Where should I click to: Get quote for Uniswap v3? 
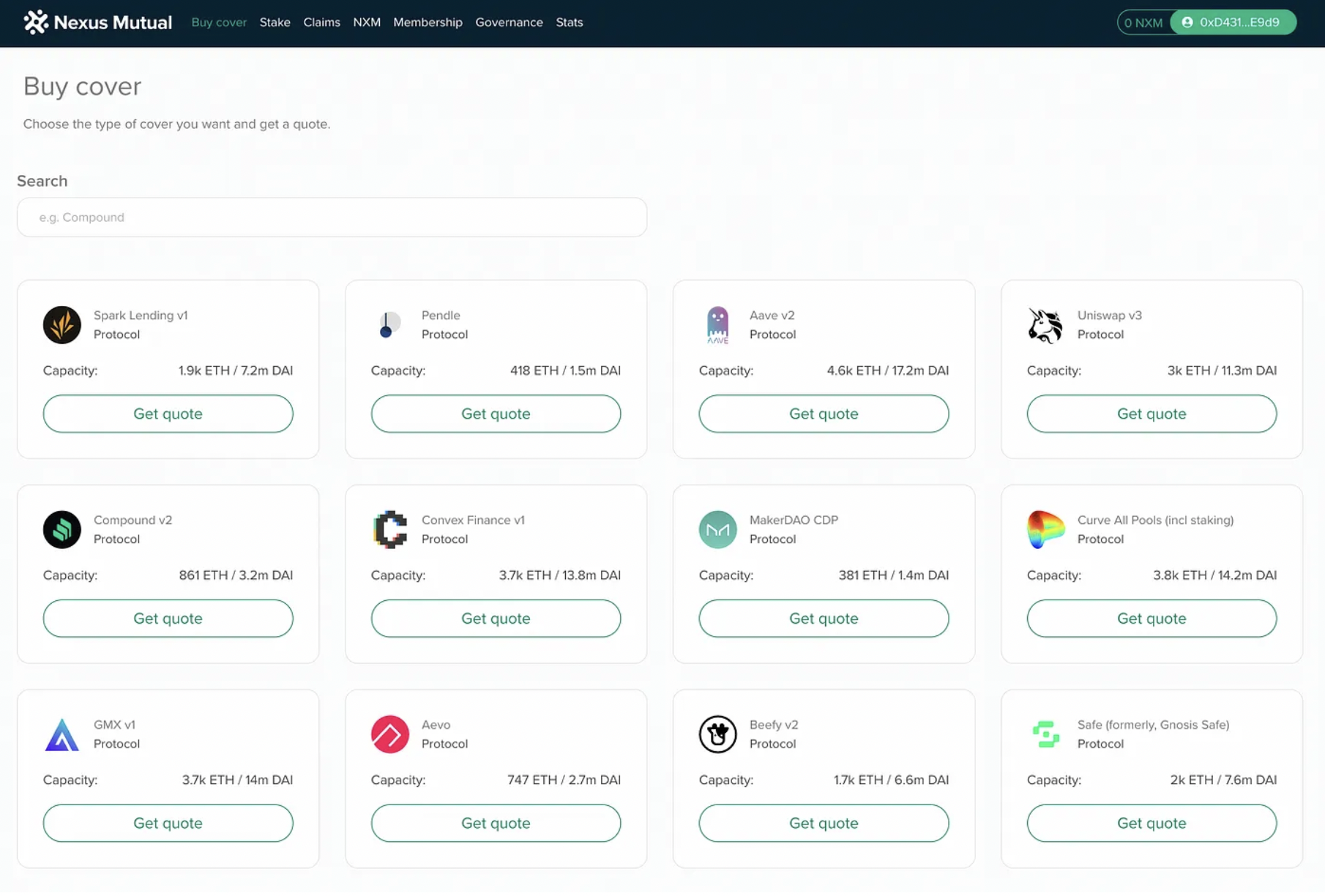click(1152, 414)
